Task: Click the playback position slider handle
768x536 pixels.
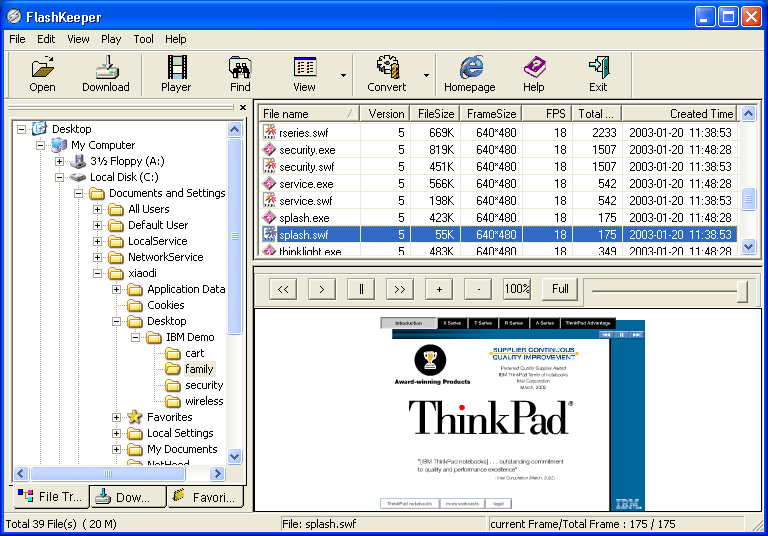Action: (742, 291)
